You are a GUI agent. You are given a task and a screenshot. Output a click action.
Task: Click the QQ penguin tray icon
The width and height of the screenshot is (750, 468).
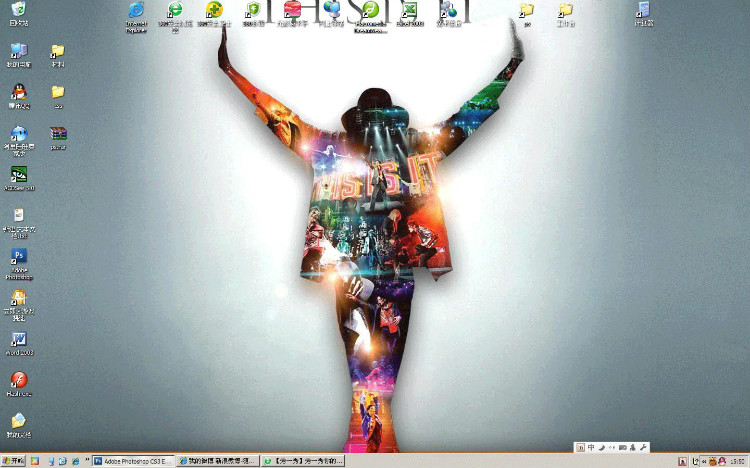tap(722, 461)
